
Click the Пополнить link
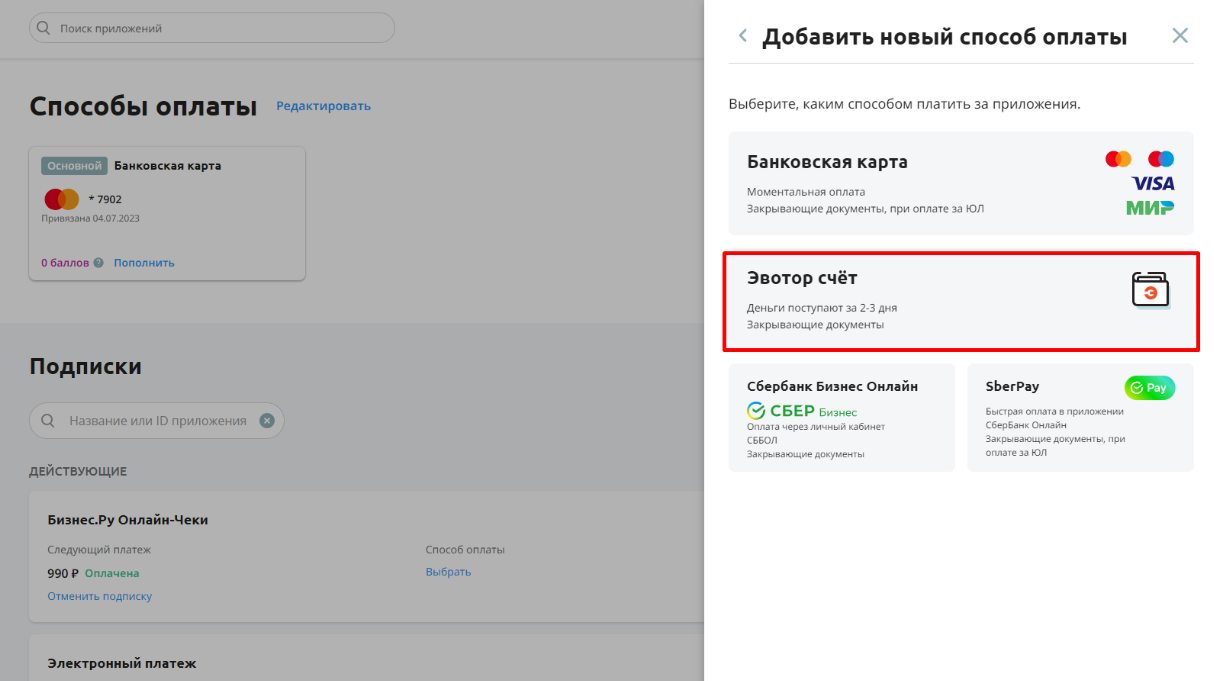[144, 263]
